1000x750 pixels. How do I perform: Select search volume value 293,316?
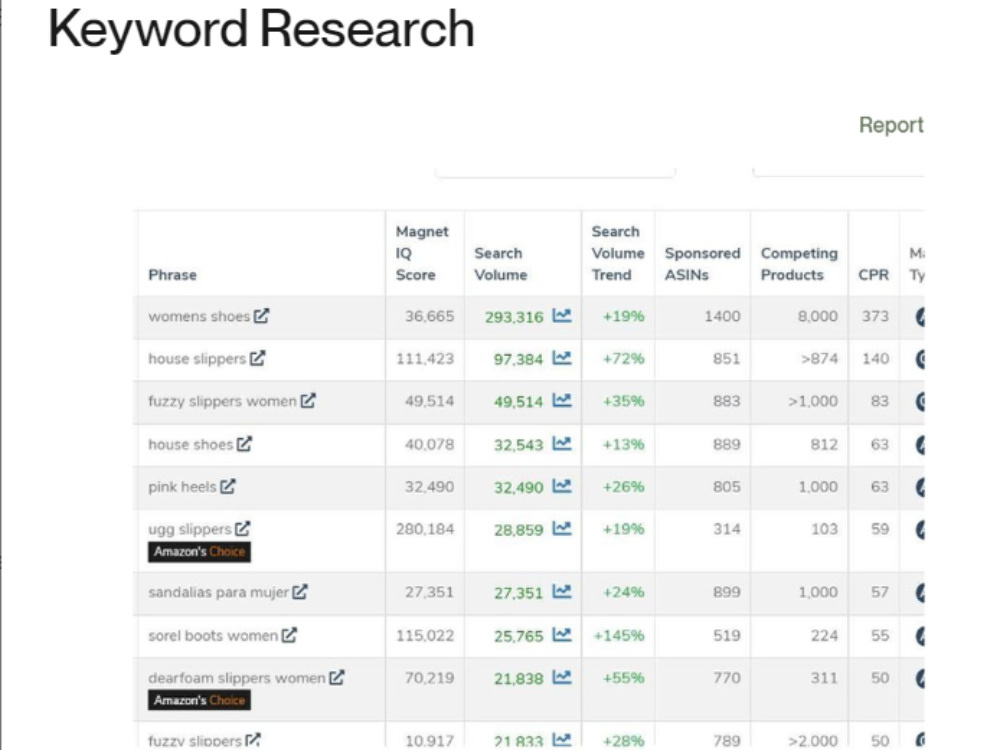[514, 317]
